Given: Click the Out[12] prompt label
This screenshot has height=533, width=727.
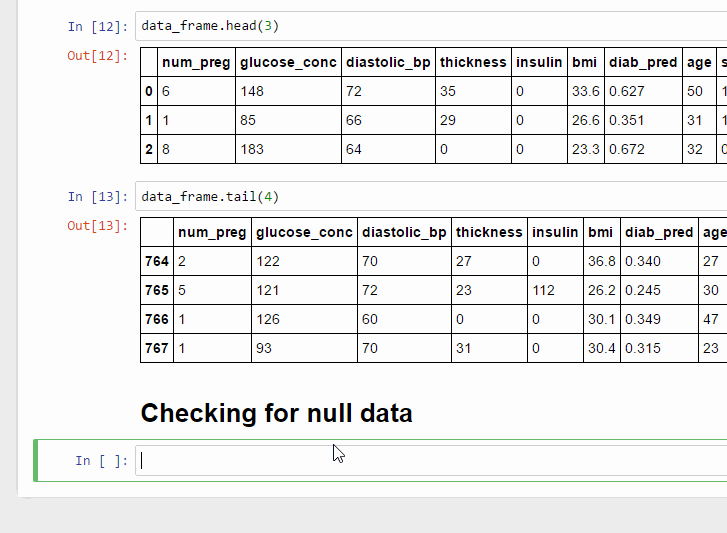Looking at the screenshot, I should tap(98, 56).
